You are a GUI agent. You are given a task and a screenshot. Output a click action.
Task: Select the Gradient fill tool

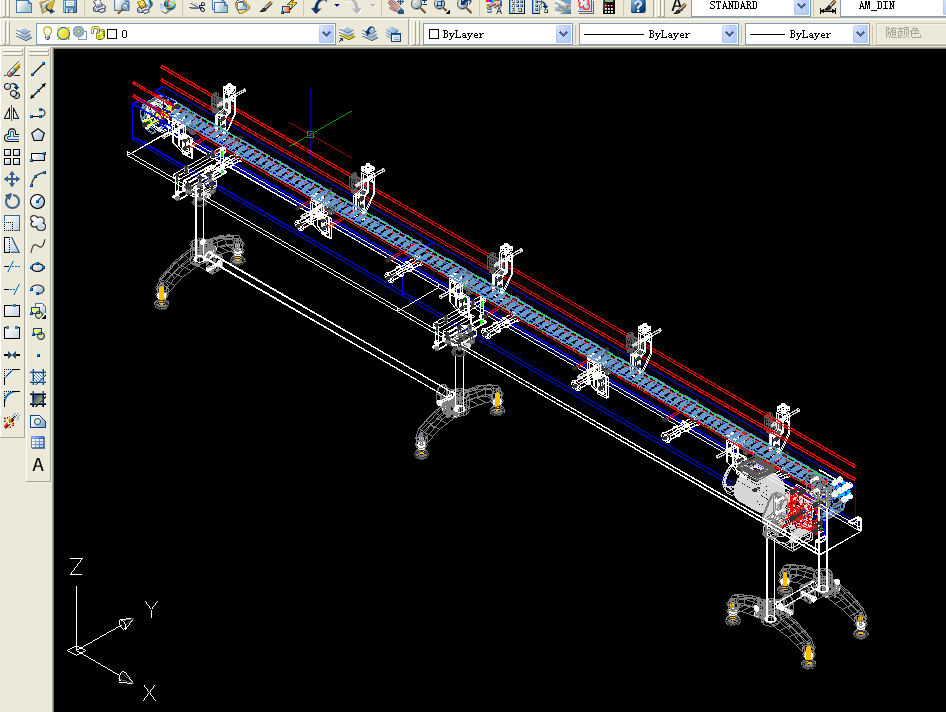[38, 399]
